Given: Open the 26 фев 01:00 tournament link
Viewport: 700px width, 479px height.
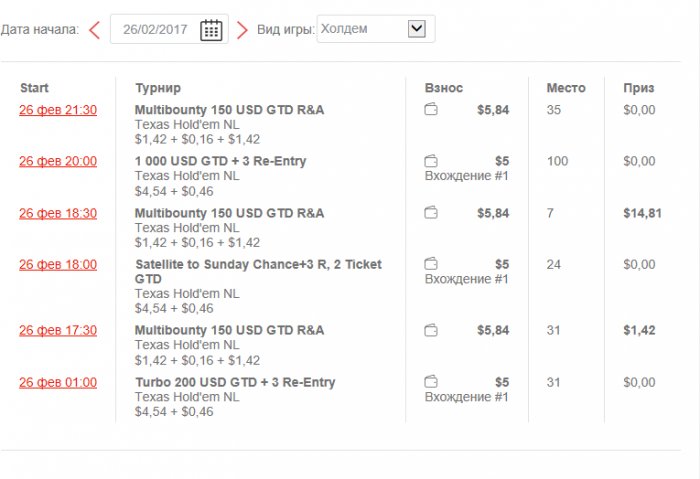Looking at the screenshot, I should pos(58,382).
